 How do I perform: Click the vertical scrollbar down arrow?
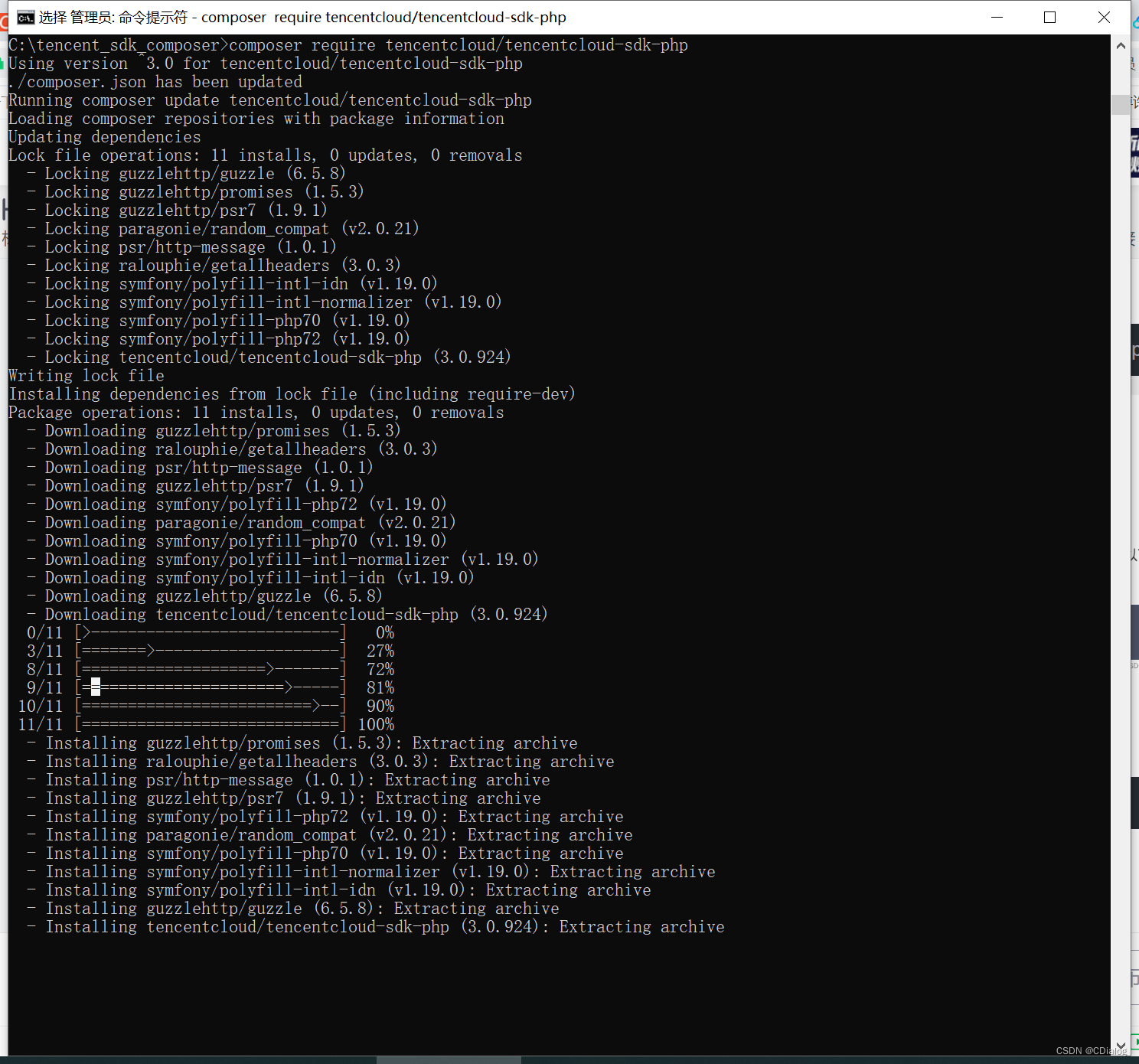coord(1121,1046)
